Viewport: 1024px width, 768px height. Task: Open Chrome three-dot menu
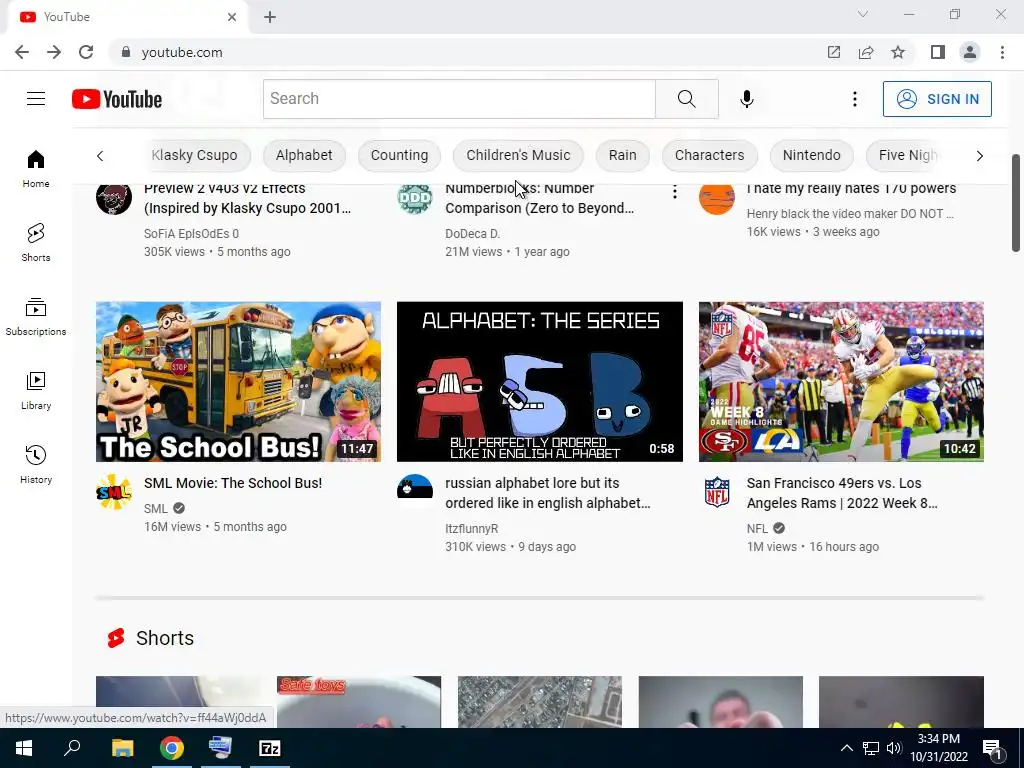1002,52
